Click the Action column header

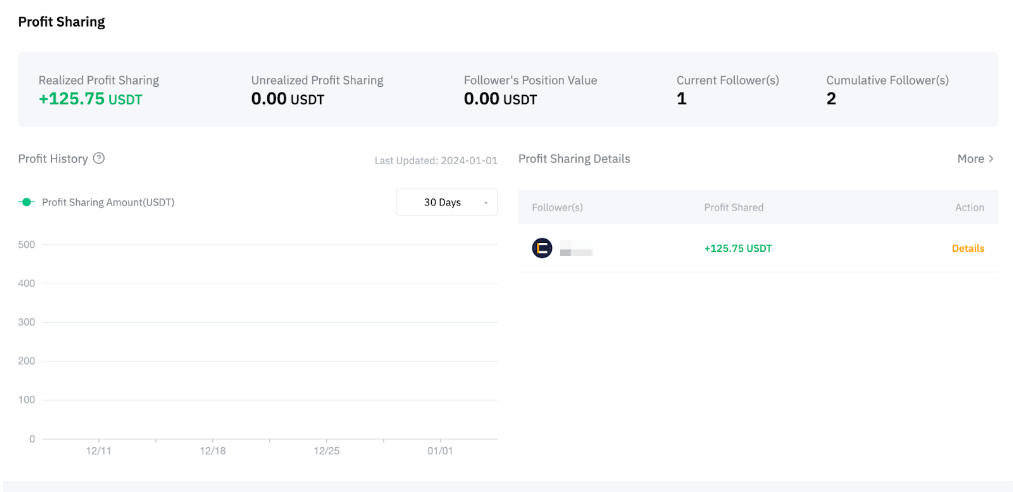coord(969,207)
